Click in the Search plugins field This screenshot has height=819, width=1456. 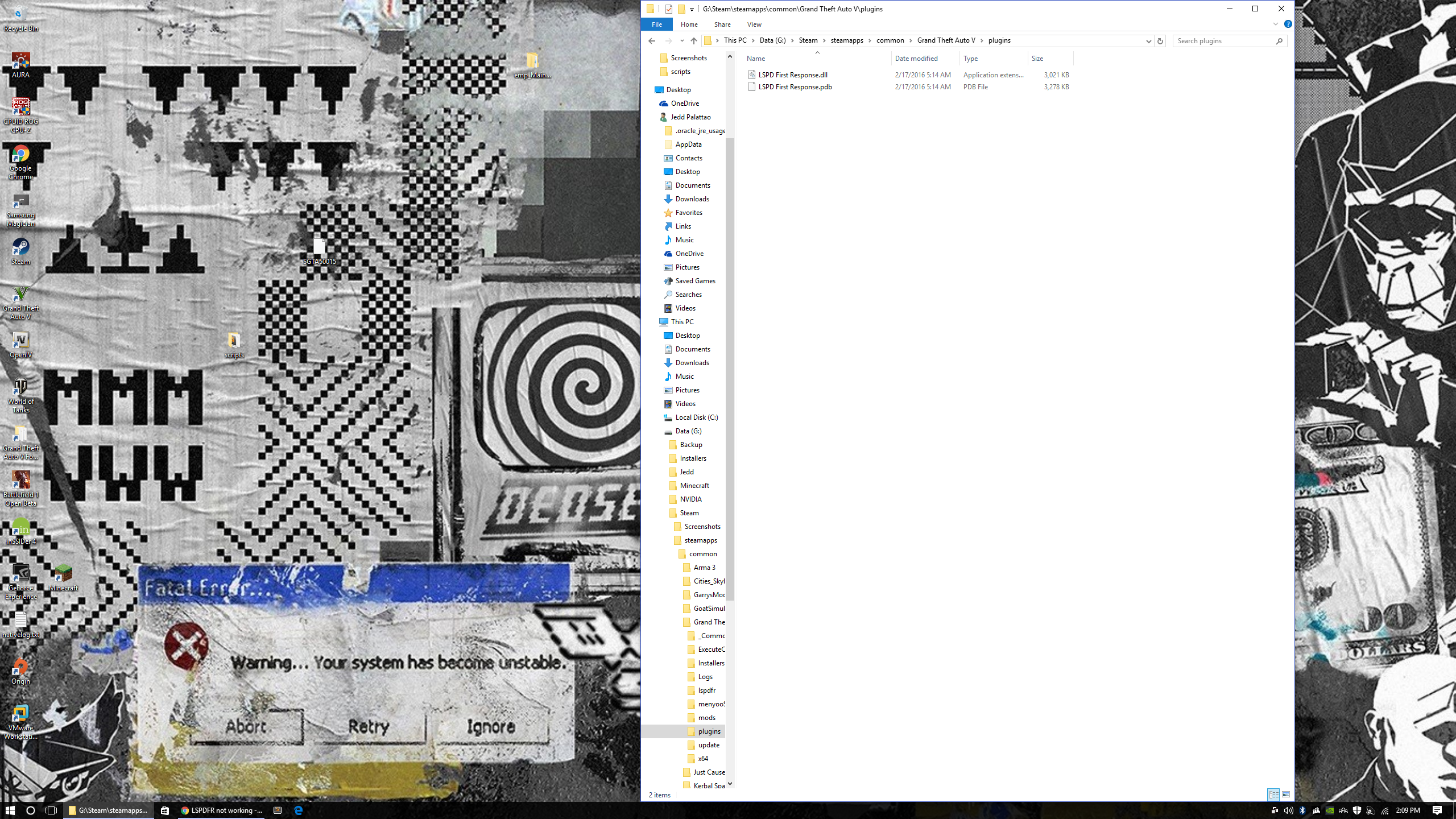point(1223,41)
